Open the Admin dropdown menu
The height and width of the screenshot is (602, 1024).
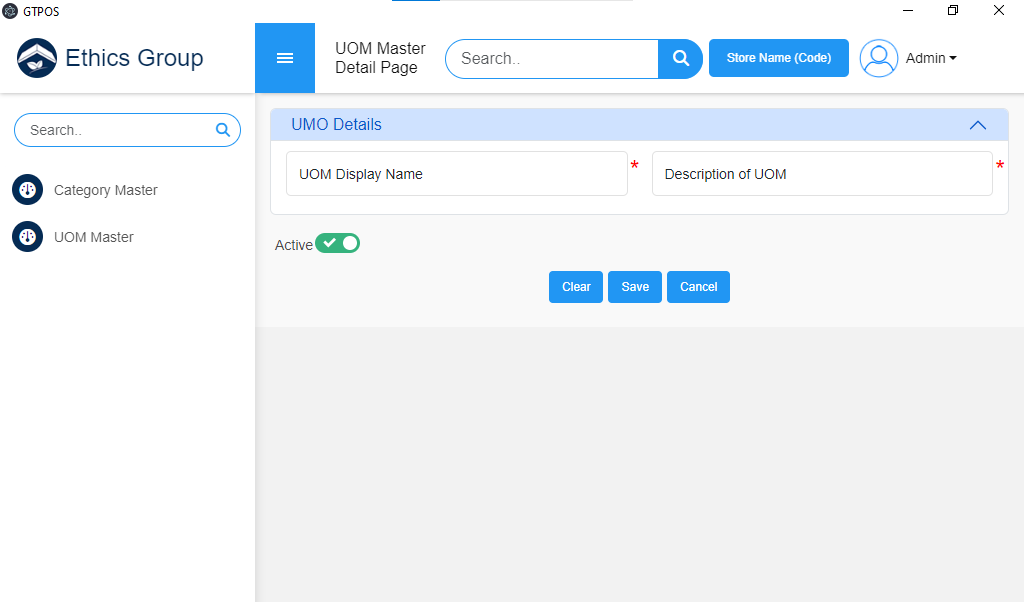tap(931, 58)
